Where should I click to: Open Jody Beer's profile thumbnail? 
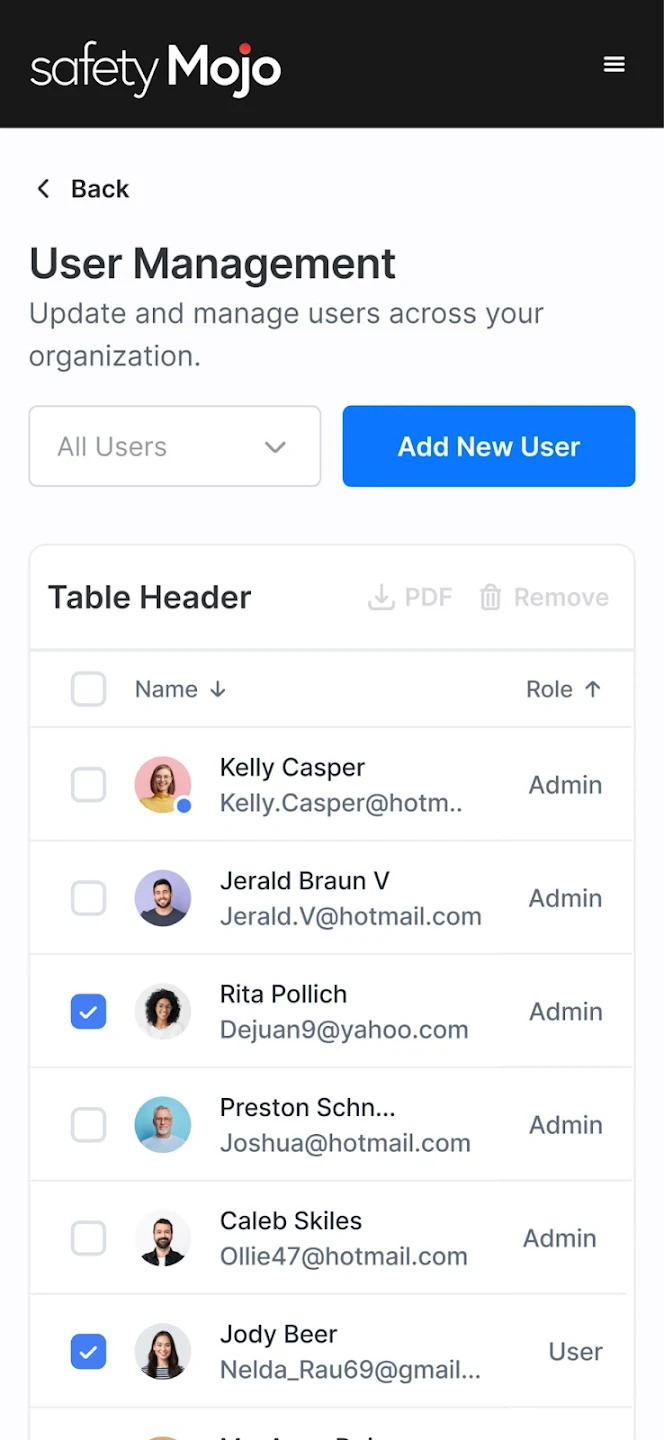[x=163, y=1351]
